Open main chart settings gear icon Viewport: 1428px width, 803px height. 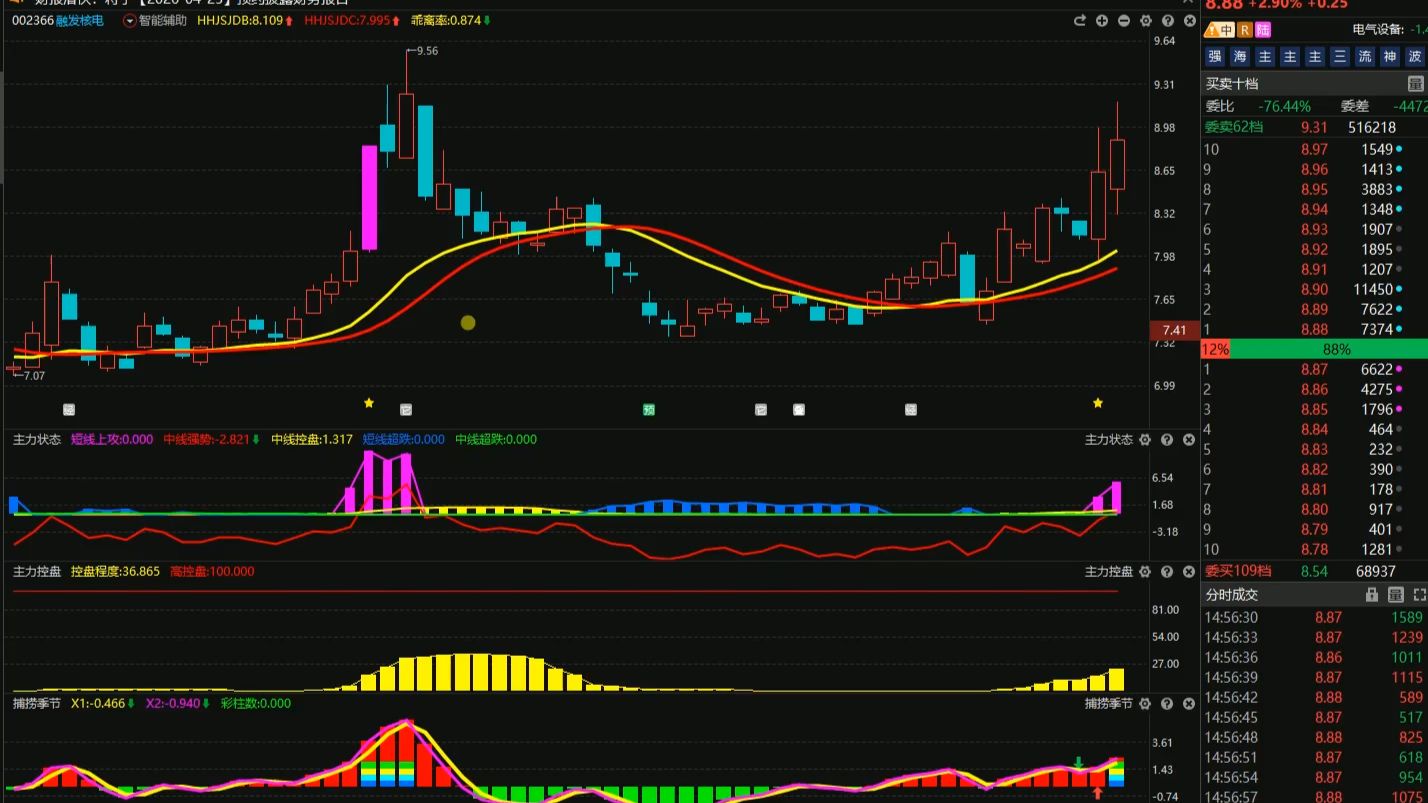click(x=1145, y=20)
